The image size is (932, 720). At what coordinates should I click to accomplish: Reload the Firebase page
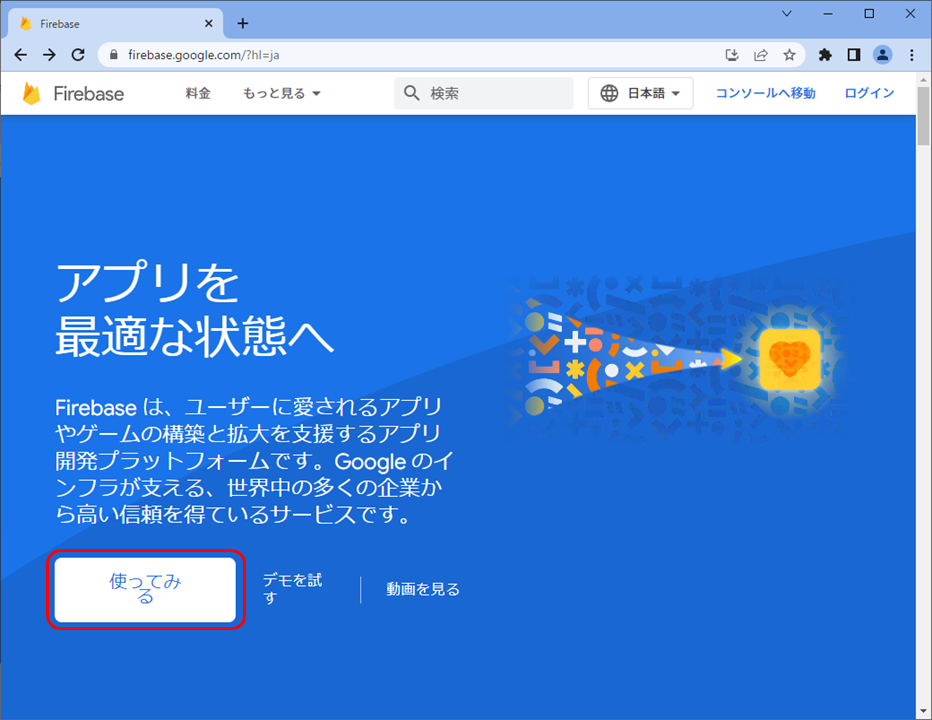click(x=78, y=55)
